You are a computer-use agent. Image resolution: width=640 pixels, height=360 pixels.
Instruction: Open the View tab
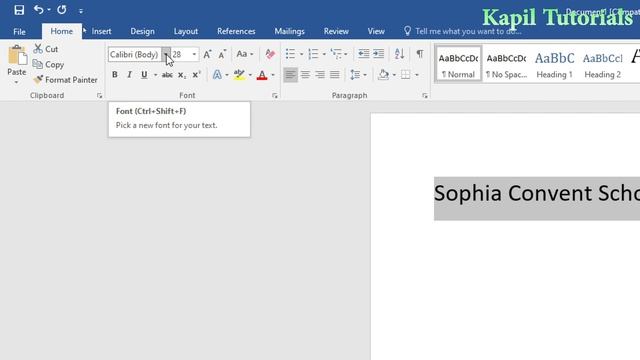(376, 31)
